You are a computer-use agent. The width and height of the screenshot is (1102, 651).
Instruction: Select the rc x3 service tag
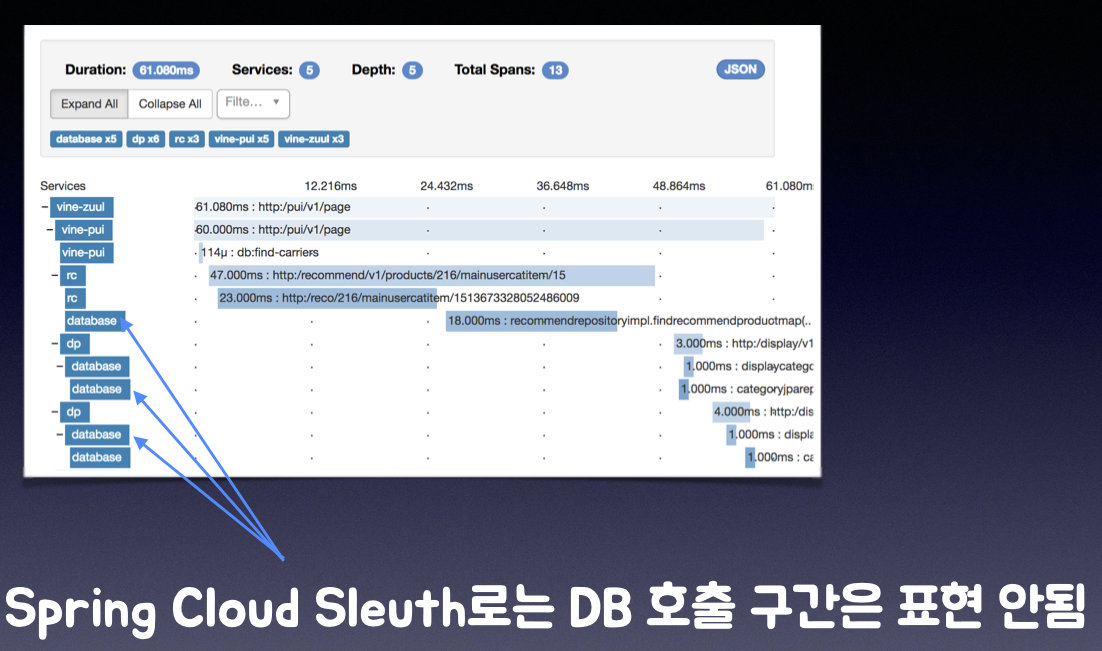[187, 139]
